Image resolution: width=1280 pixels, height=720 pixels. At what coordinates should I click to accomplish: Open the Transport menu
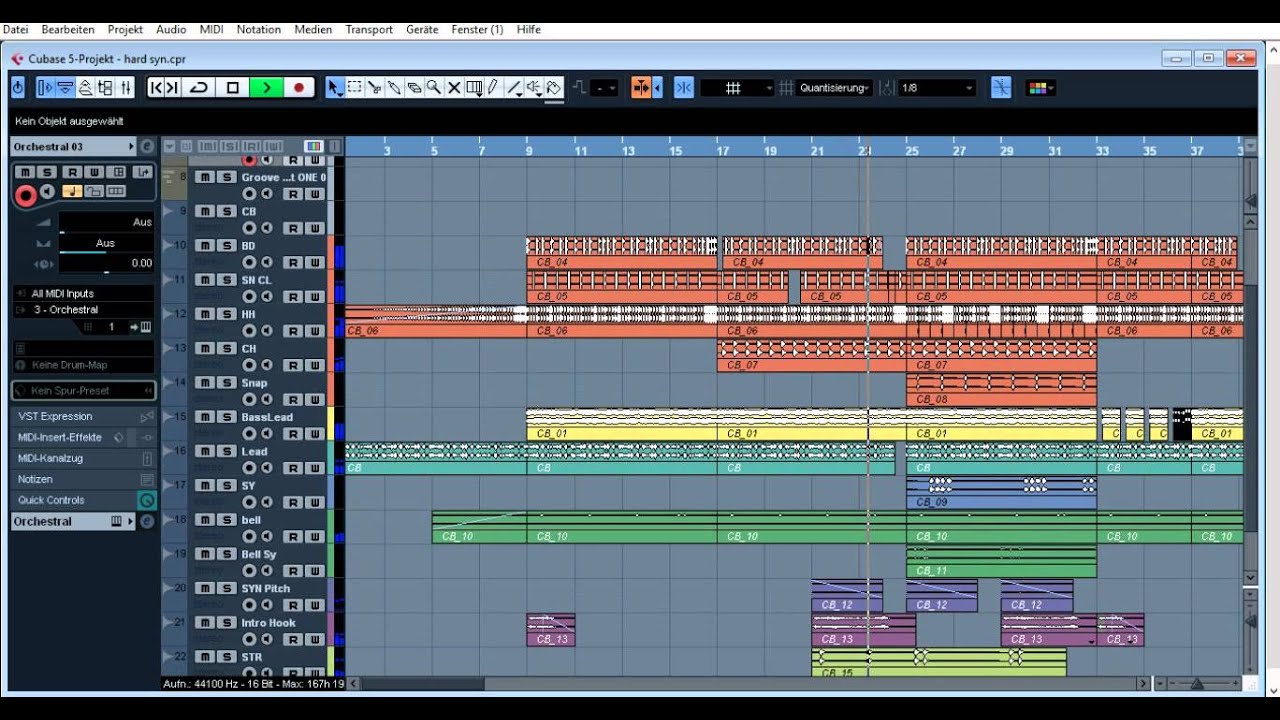369,30
